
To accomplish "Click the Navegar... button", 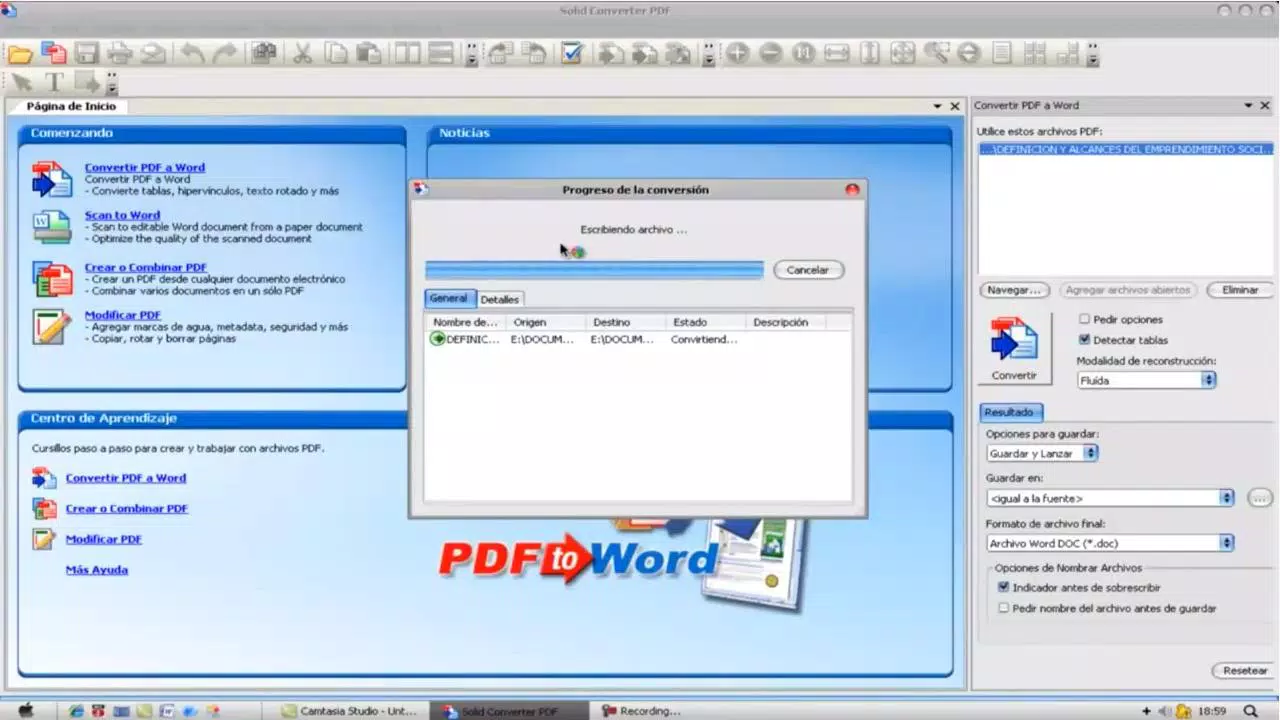I will point(1015,290).
